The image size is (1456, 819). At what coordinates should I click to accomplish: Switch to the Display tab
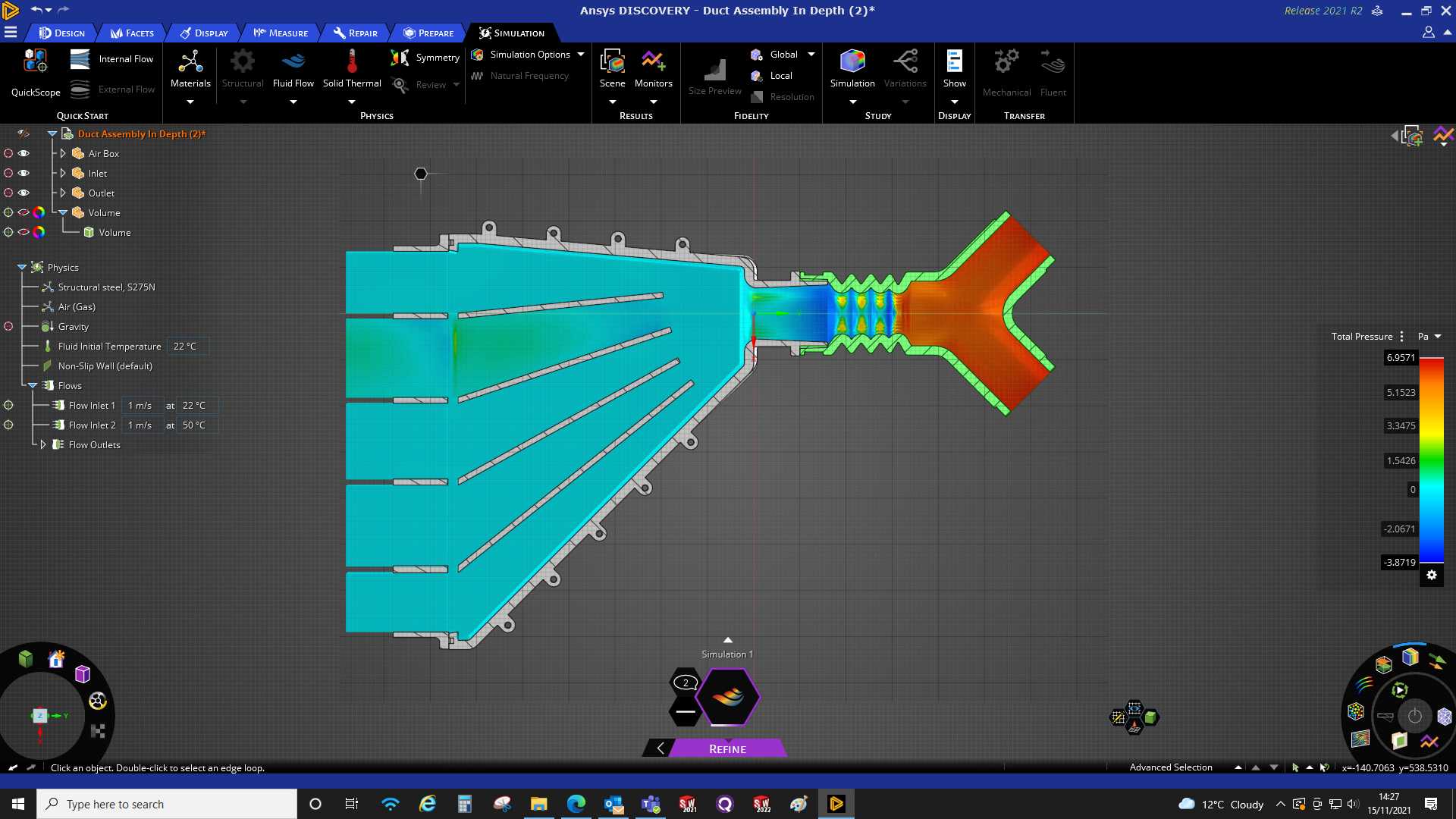[204, 33]
